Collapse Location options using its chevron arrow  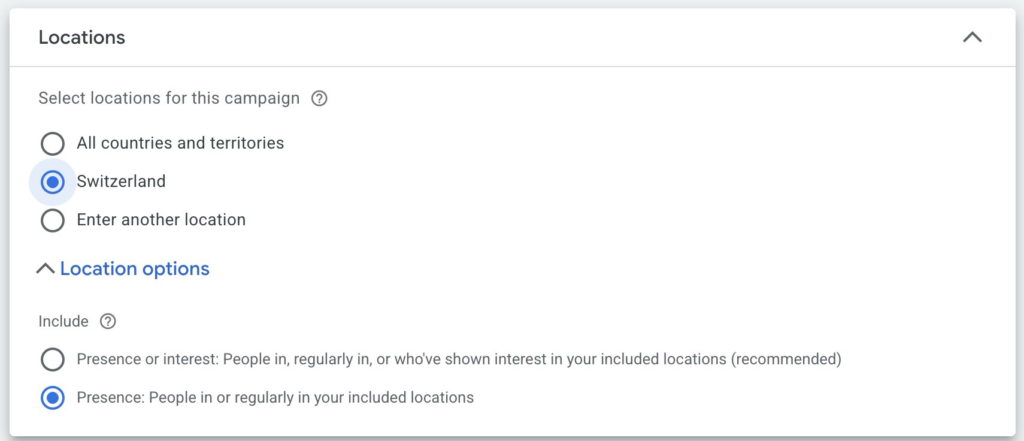point(45,269)
